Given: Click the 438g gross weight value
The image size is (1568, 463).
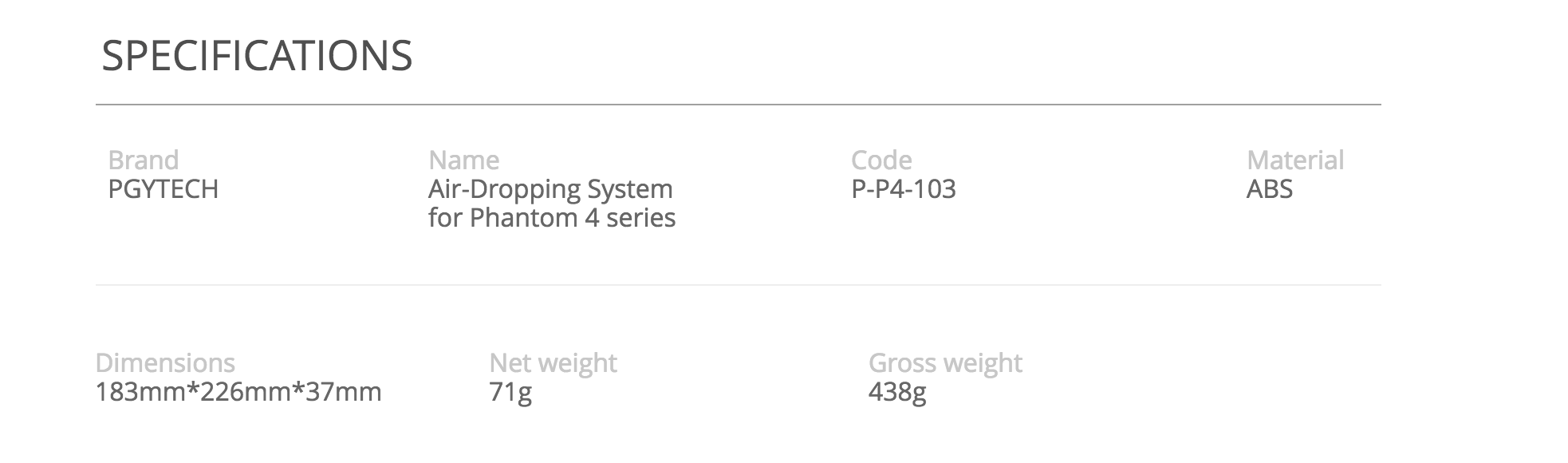Looking at the screenshot, I should pos(897,393).
